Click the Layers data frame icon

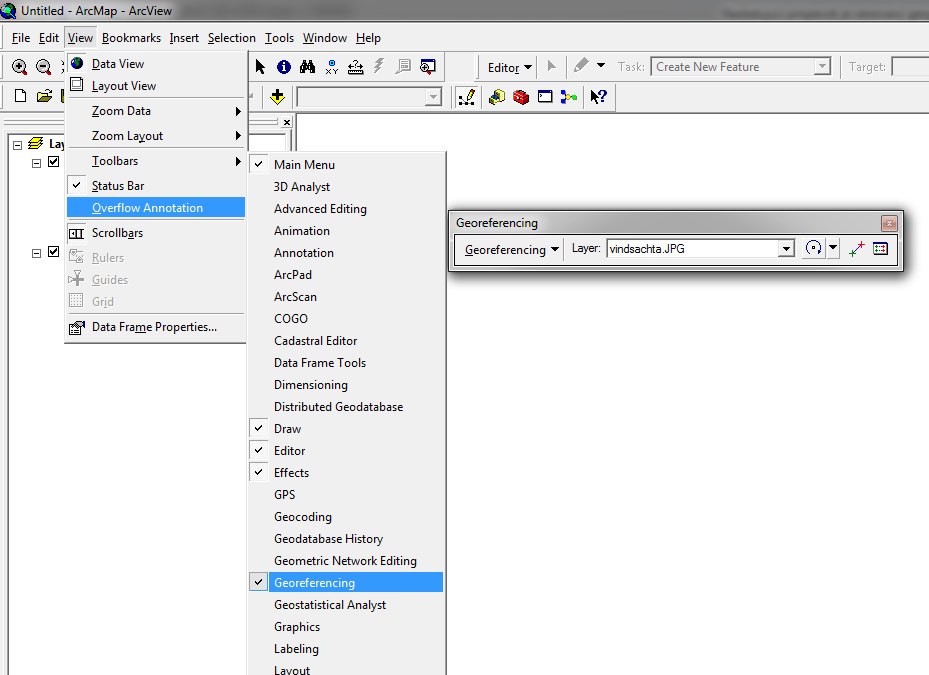pyautogui.click(x=36, y=143)
